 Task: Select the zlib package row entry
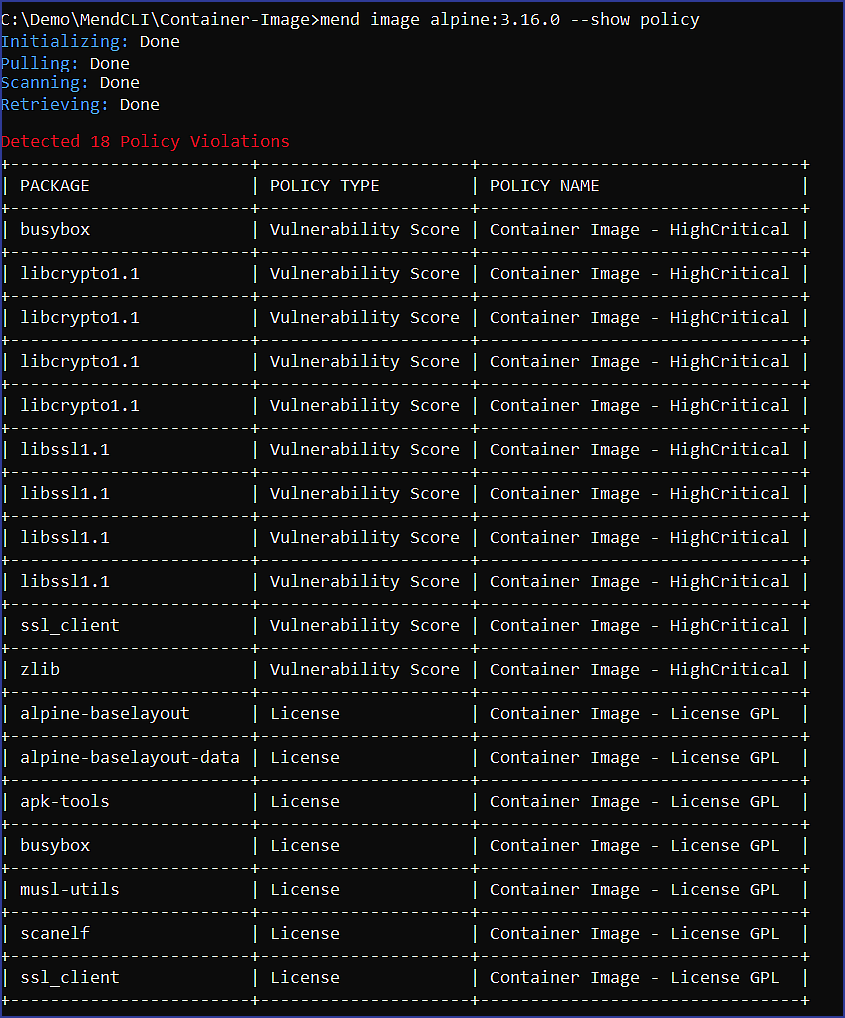[39, 669]
